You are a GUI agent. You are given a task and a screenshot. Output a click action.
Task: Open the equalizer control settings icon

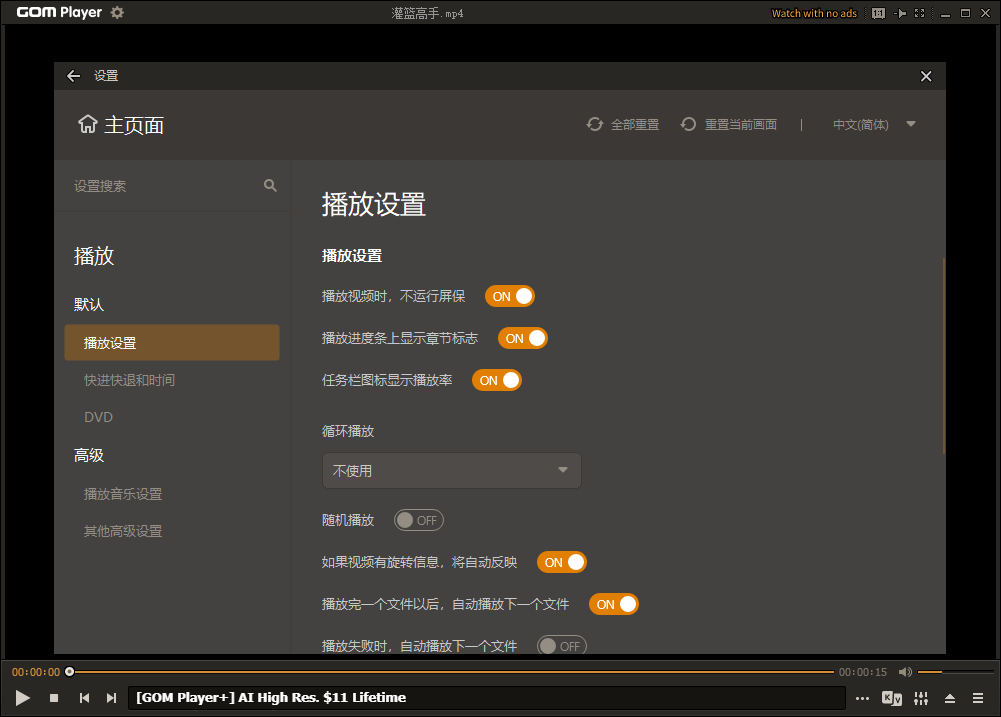[920, 698]
